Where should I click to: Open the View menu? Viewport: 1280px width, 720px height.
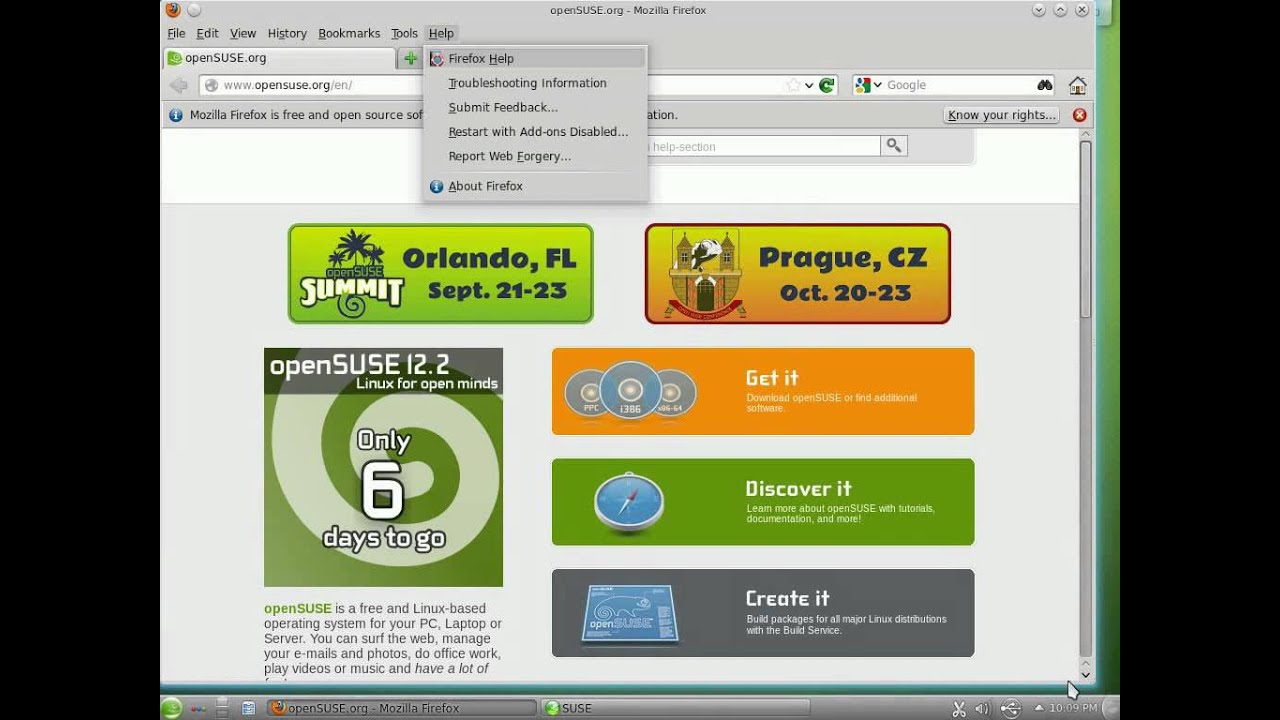(243, 33)
